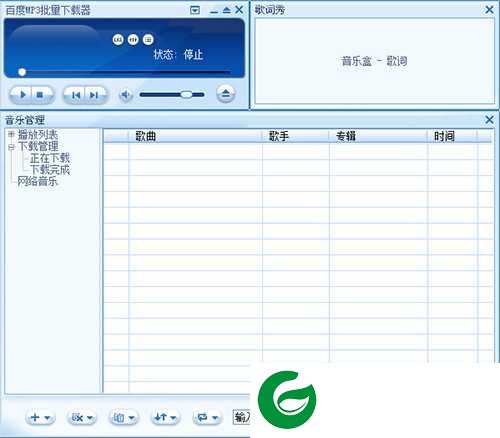Viewport: 500px width, 438px height.
Task: Expand the 播放列表 tree node
Action: tap(11, 134)
